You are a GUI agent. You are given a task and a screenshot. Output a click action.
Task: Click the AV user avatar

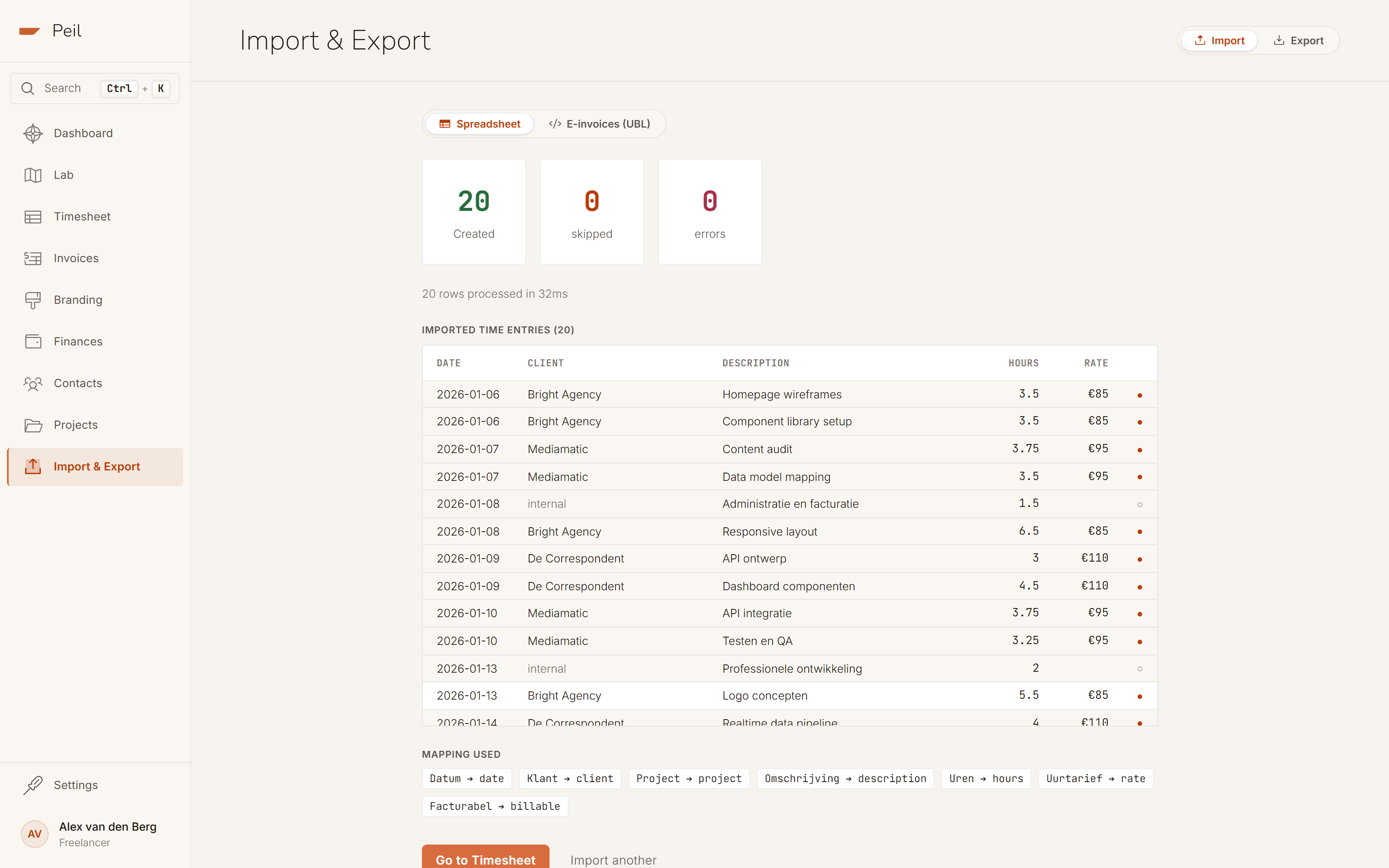[x=34, y=834]
